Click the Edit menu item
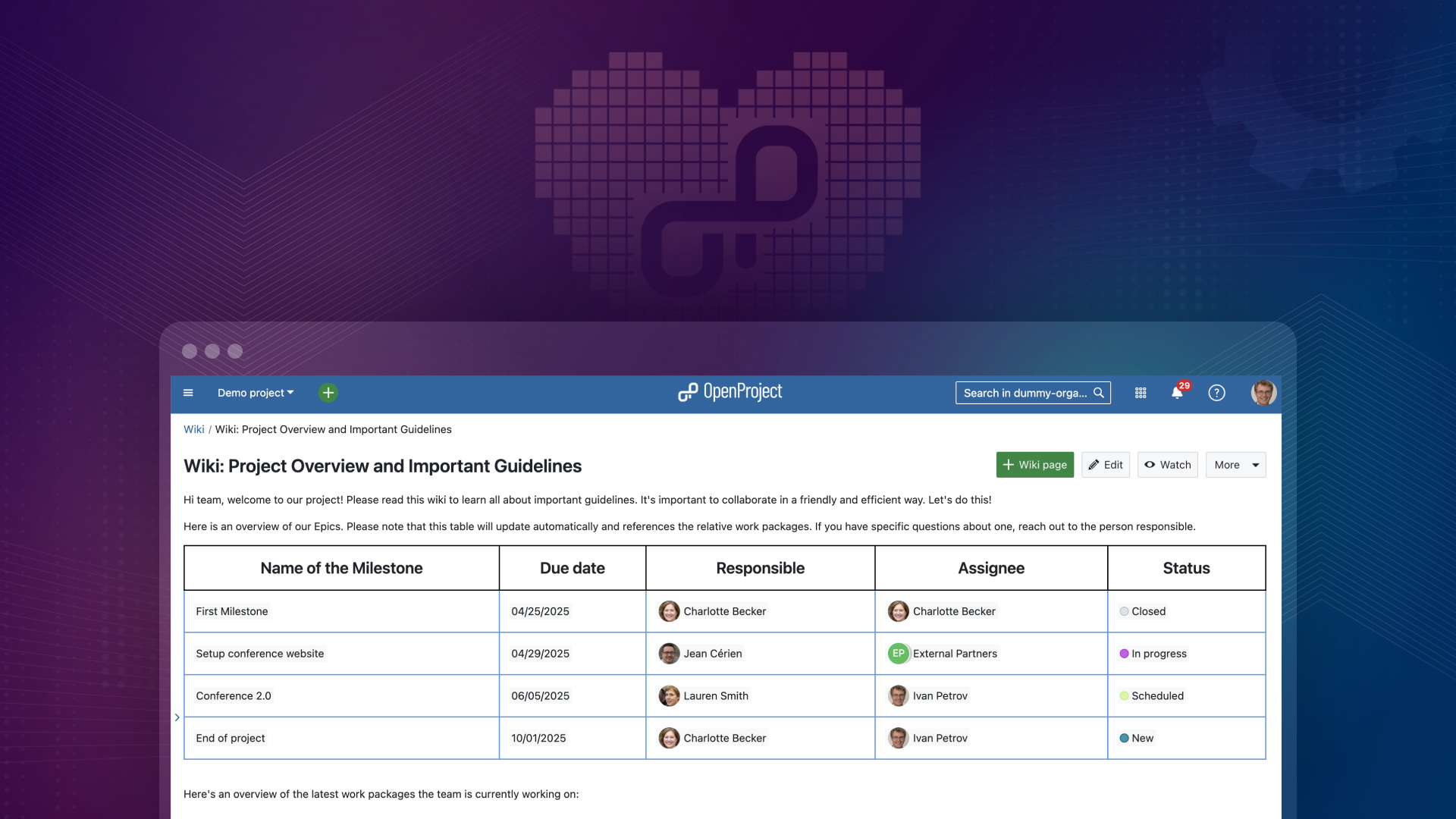The image size is (1456, 819). pos(1106,465)
